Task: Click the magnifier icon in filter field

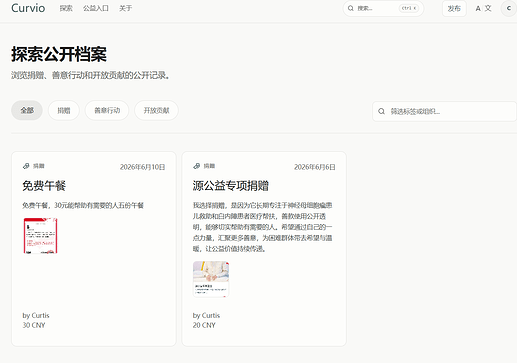Action: tap(382, 111)
